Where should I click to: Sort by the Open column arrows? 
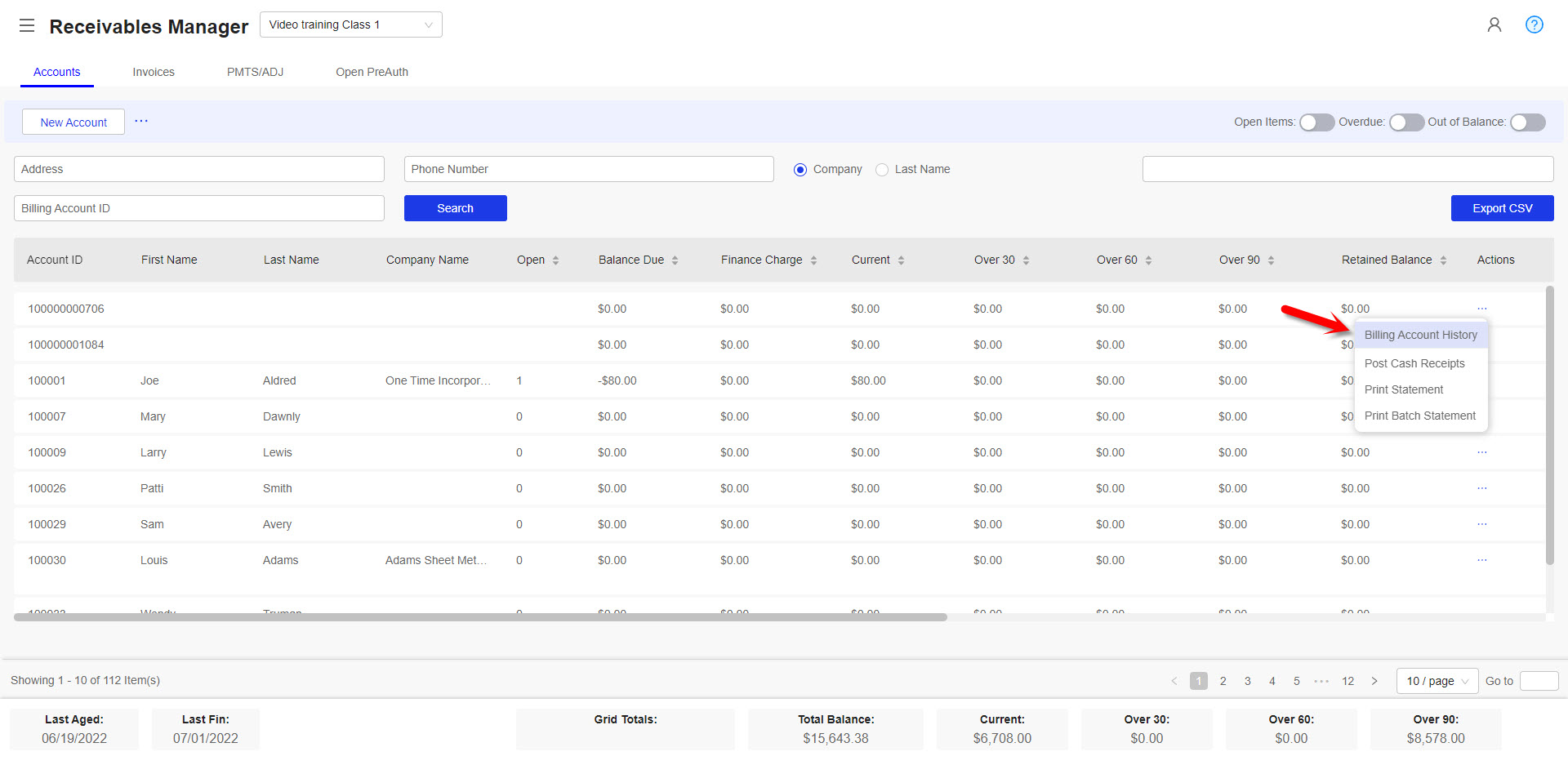pyautogui.click(x=555, y=260)
